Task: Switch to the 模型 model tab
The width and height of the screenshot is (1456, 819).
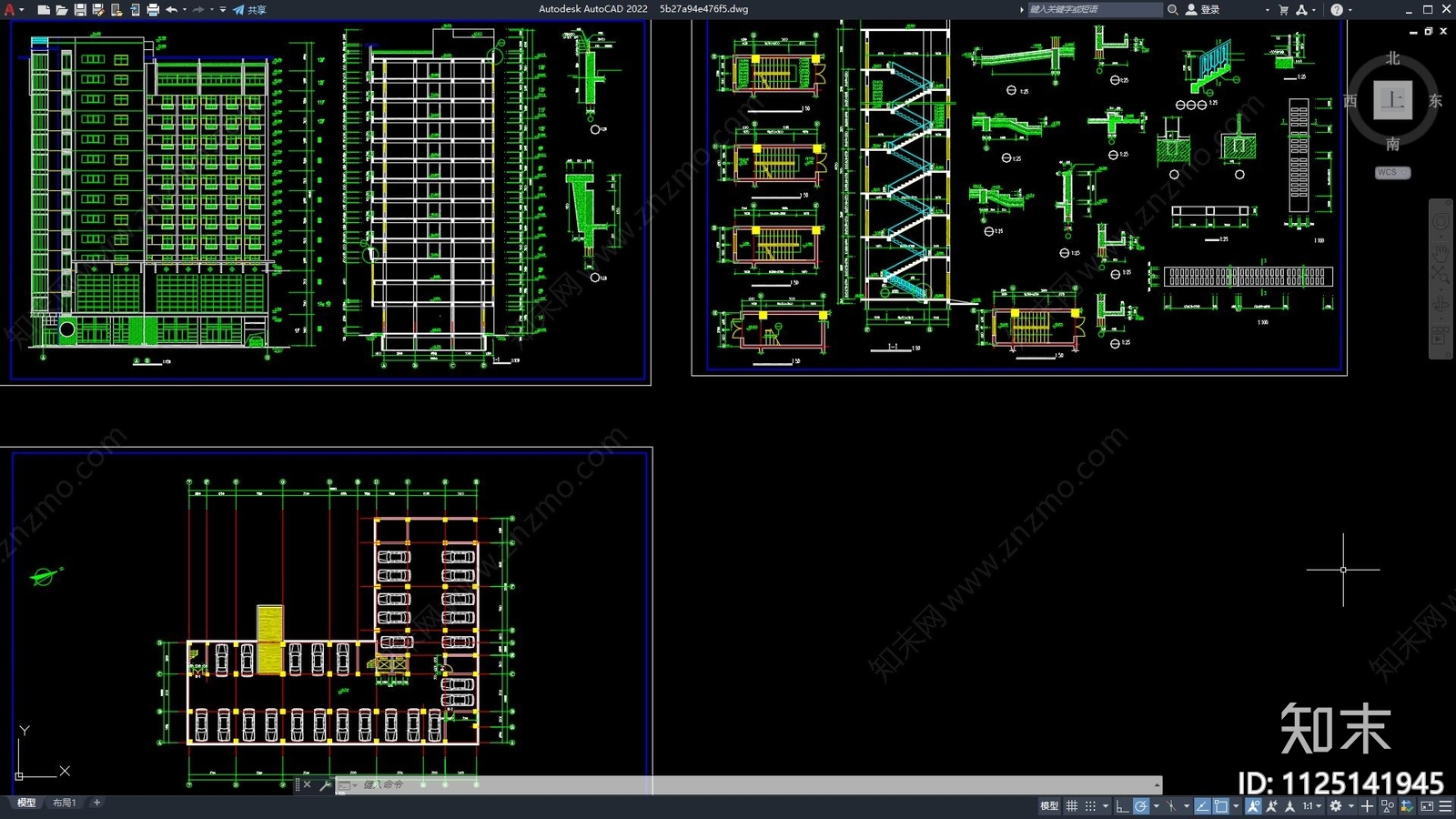Action: 26,803
